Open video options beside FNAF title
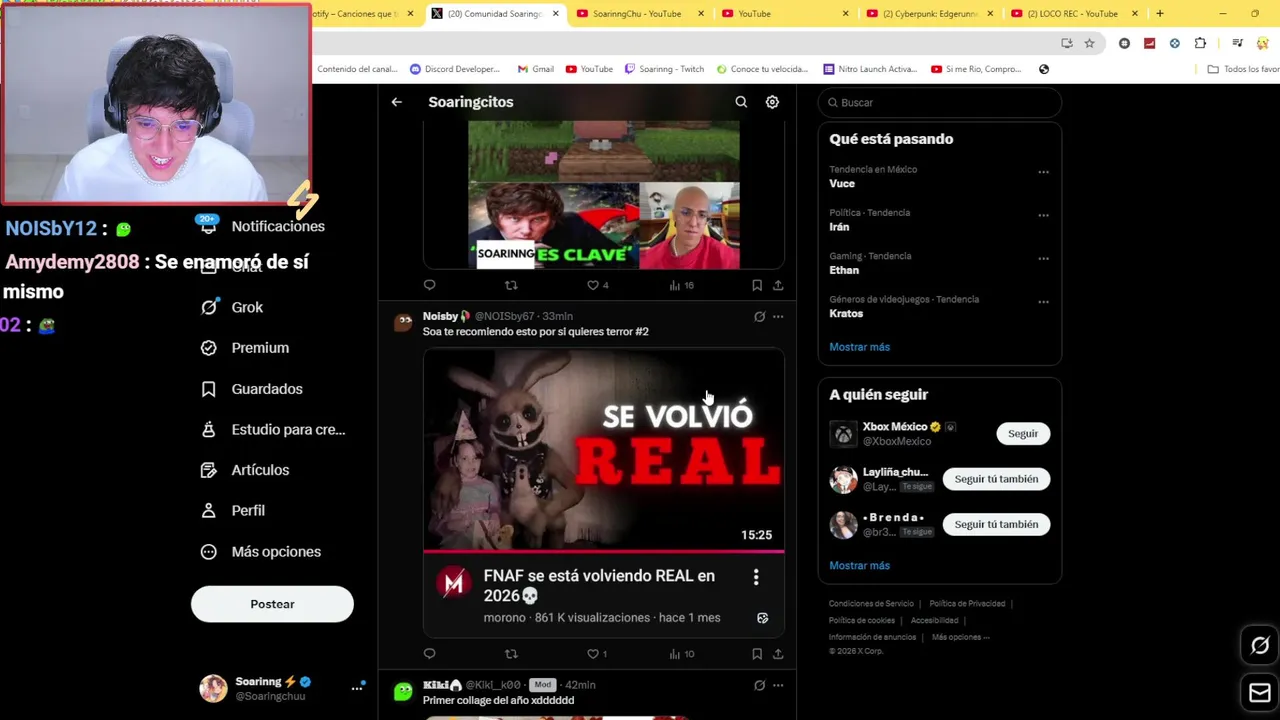 [756, 577]
